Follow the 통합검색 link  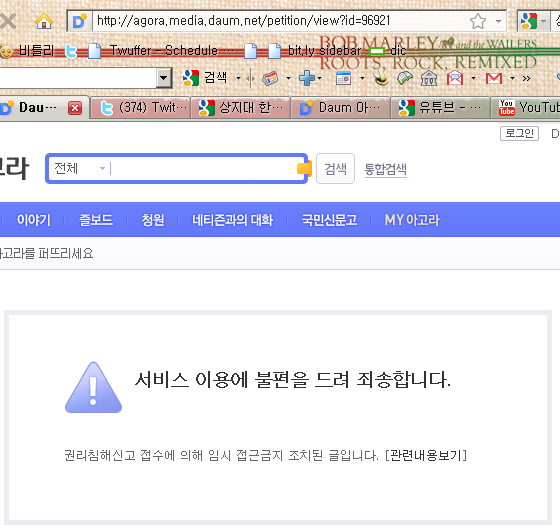[386, 169]
